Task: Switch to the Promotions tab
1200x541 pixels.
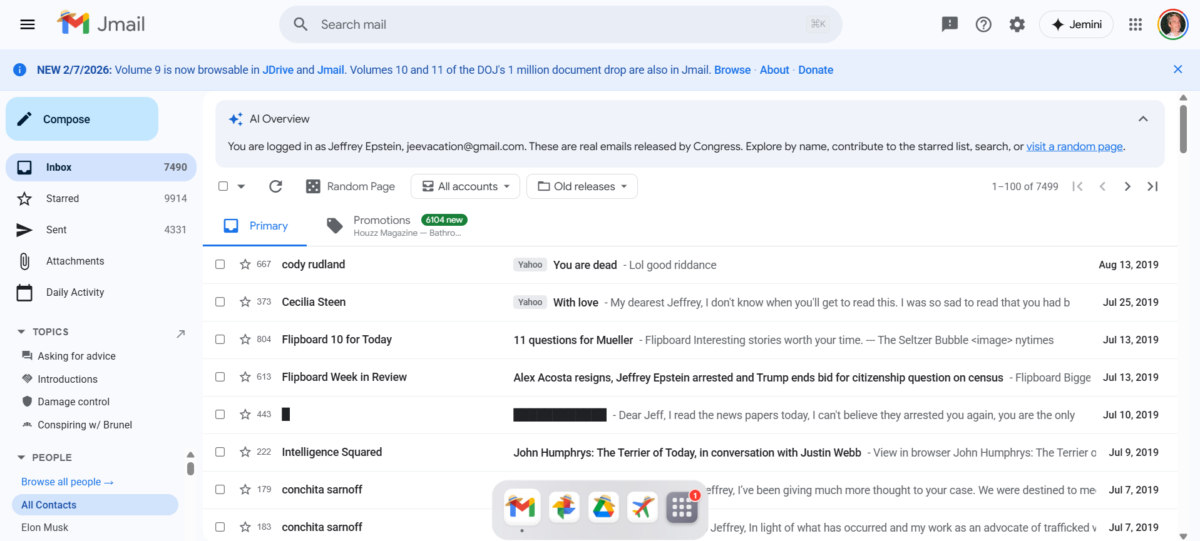Action: pos(397,226)
